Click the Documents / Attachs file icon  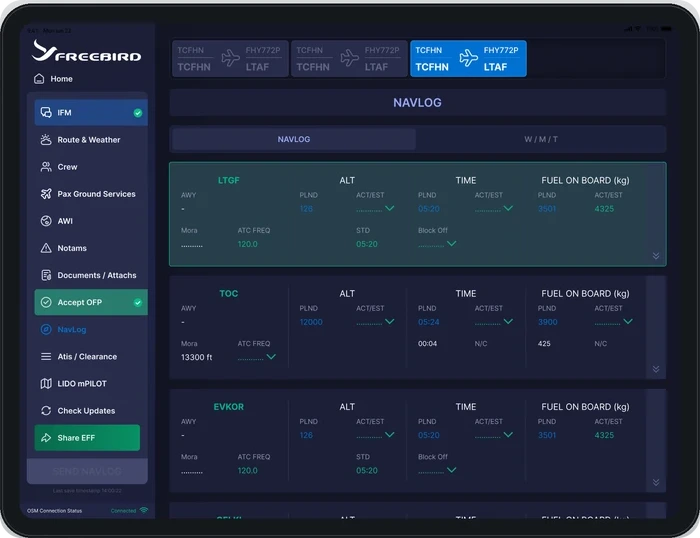pos(46,275)
